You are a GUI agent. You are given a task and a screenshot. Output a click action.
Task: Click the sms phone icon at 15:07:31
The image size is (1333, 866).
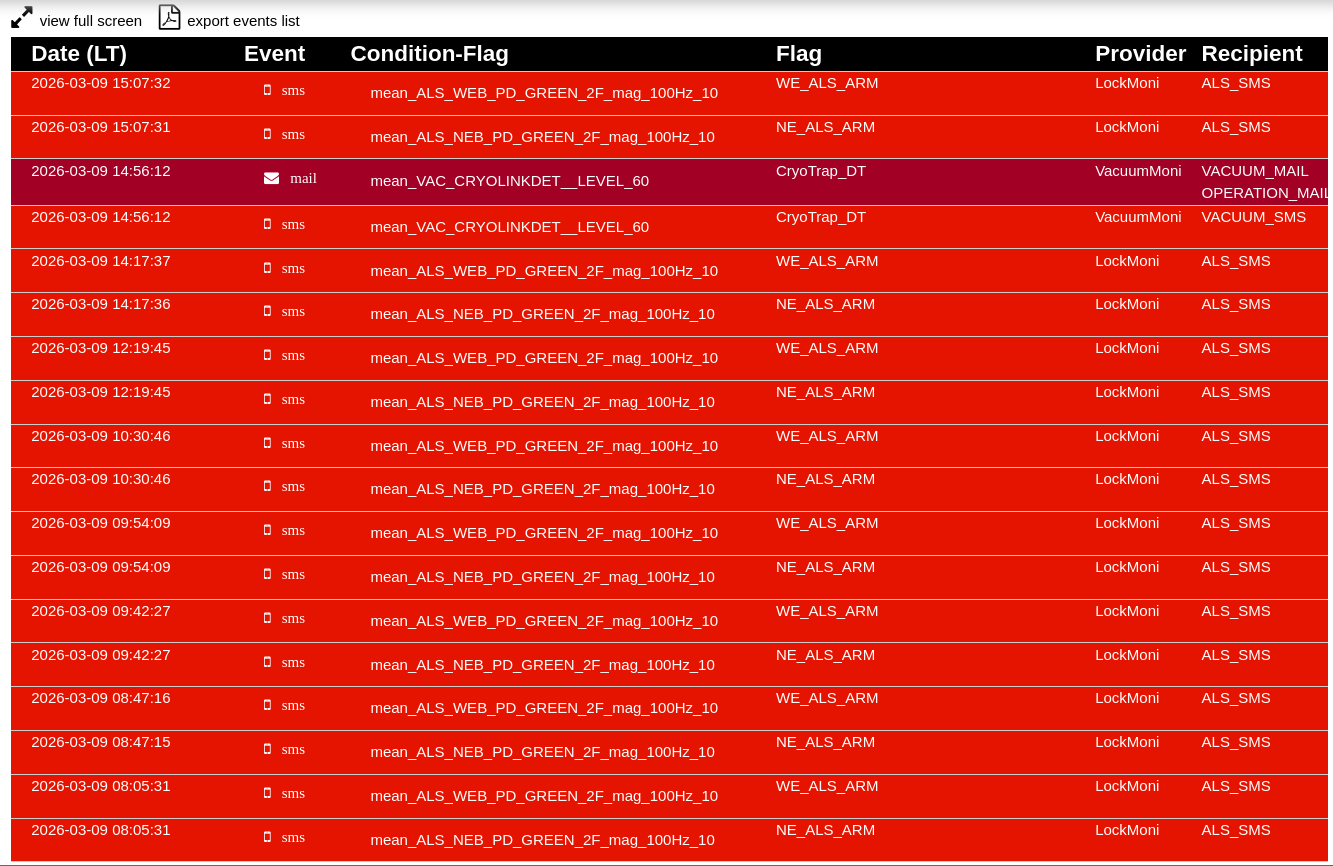(267, 135)
